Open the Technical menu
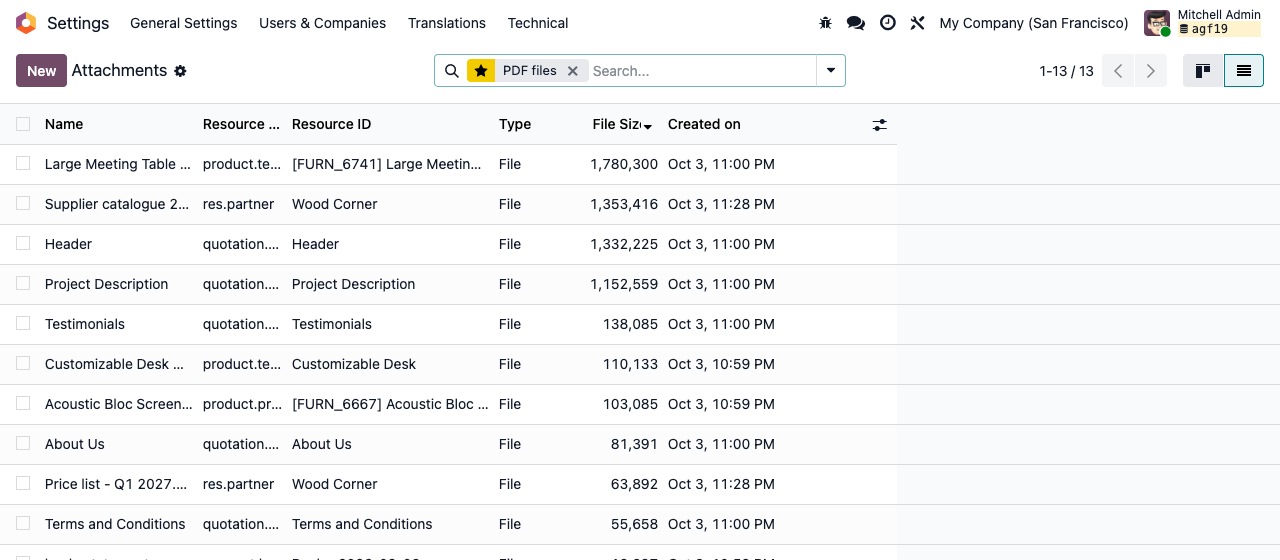Image resolution: width=1280 pixels, height=560 pixels. (538, 23)
